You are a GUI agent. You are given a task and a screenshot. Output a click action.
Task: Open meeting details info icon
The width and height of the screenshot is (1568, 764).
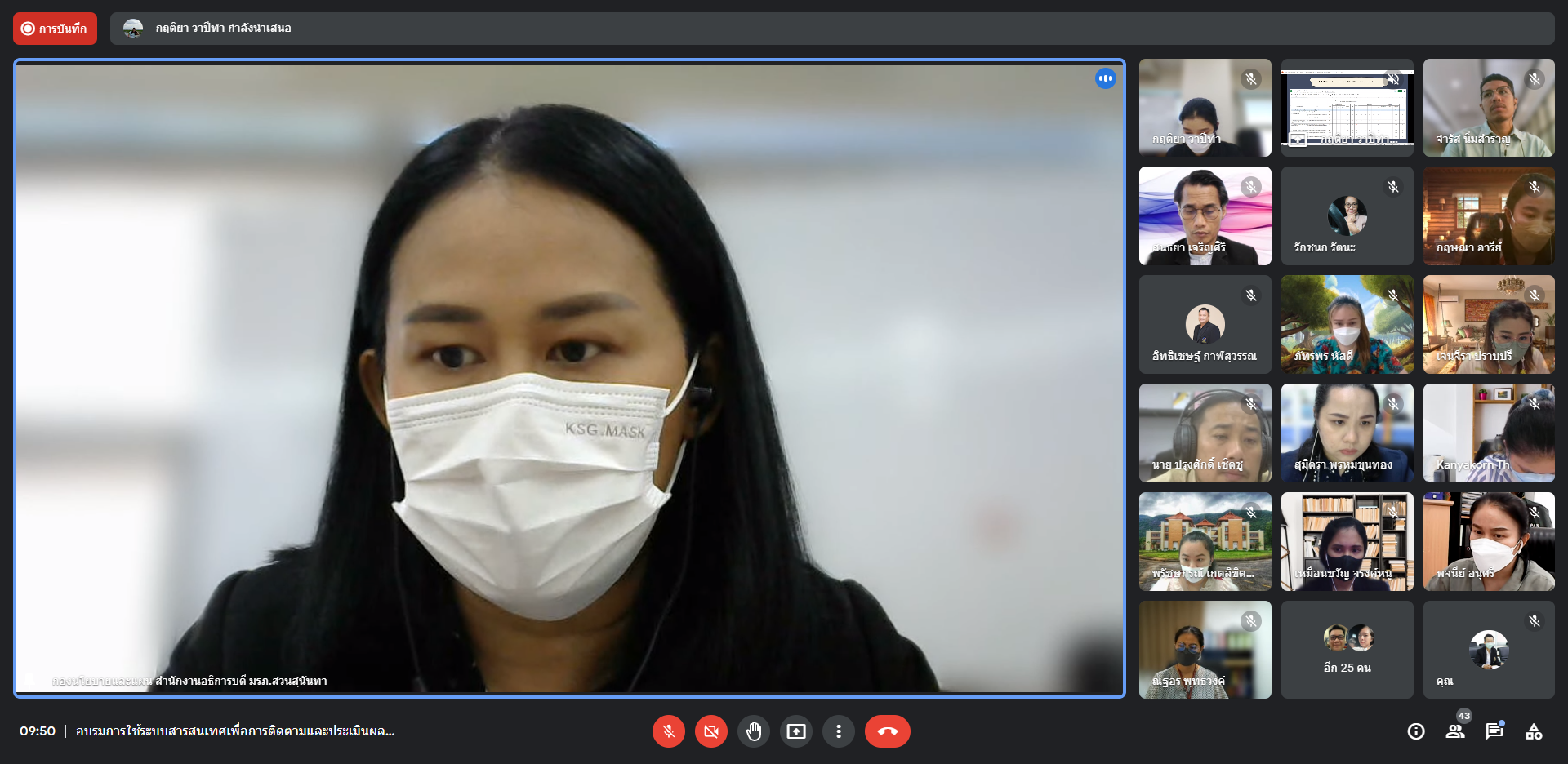1416,731
